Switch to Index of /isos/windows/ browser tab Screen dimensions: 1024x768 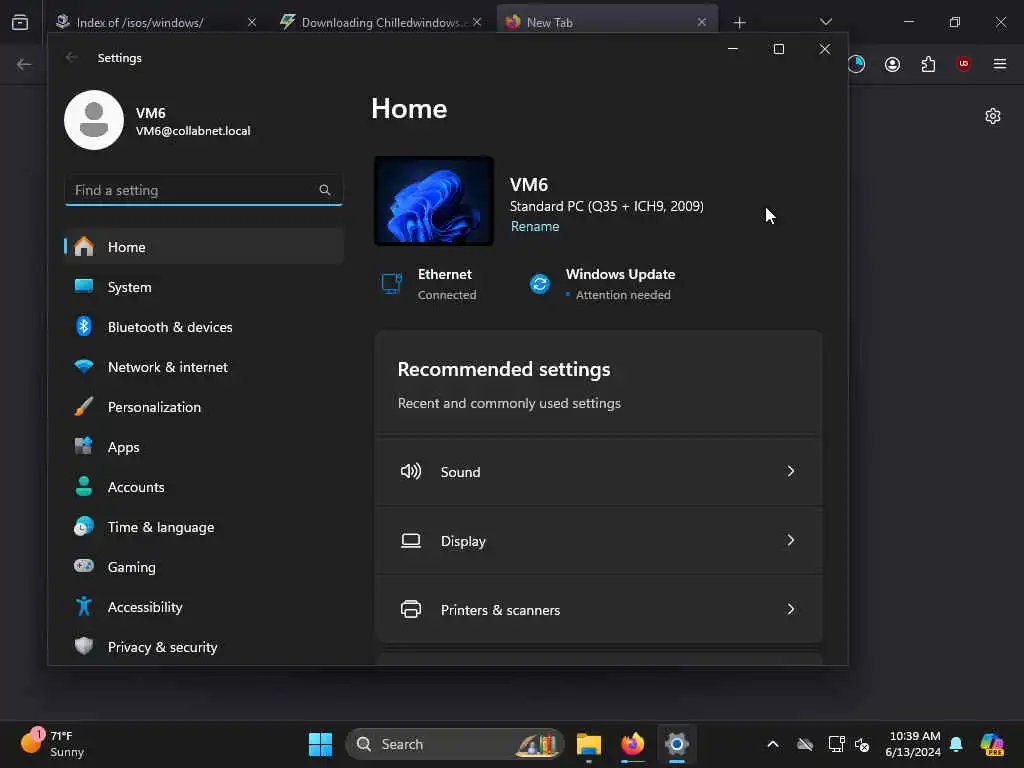click(x=156, y=22)
